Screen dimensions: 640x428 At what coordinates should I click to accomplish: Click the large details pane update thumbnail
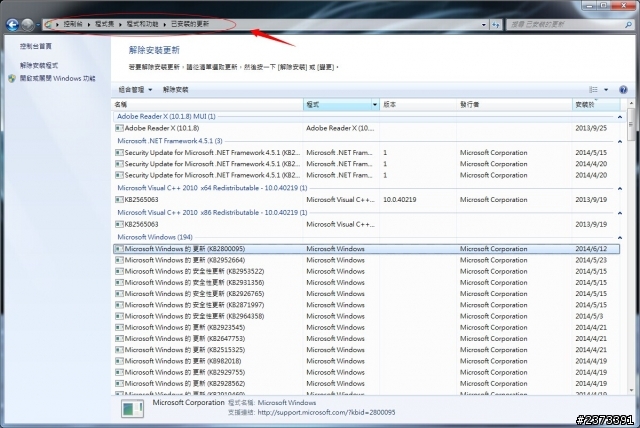click(x=132, y=408)
